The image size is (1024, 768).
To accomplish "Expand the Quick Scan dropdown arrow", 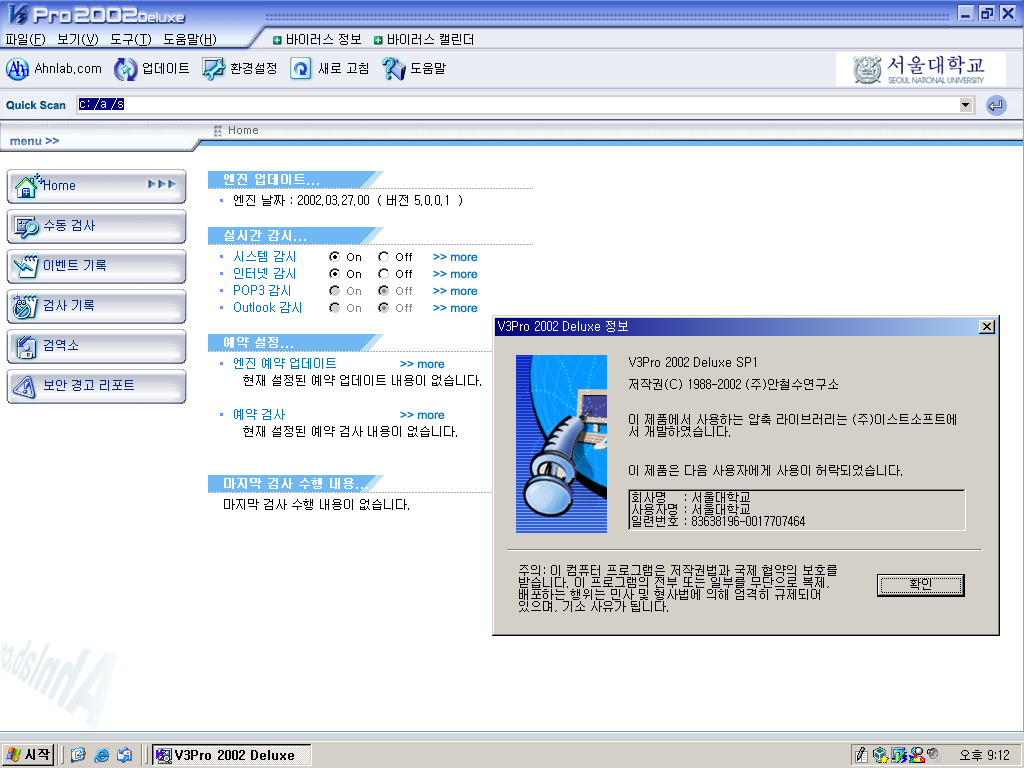I will click(966, 105).
